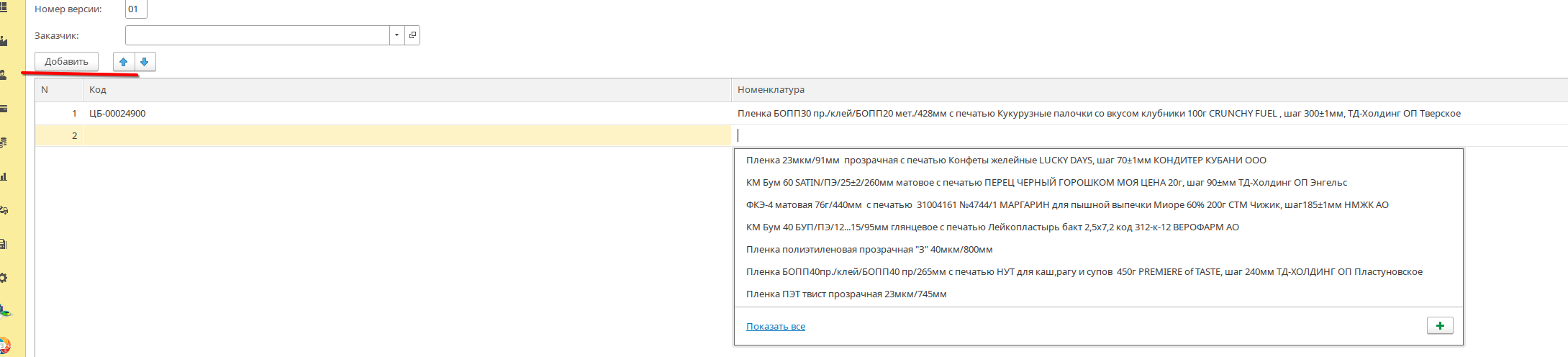Select the Конфеты желейные LUCKY DAYS suggestion
This screenshot has height=357, width=1568.
(x=1005, y=160)
